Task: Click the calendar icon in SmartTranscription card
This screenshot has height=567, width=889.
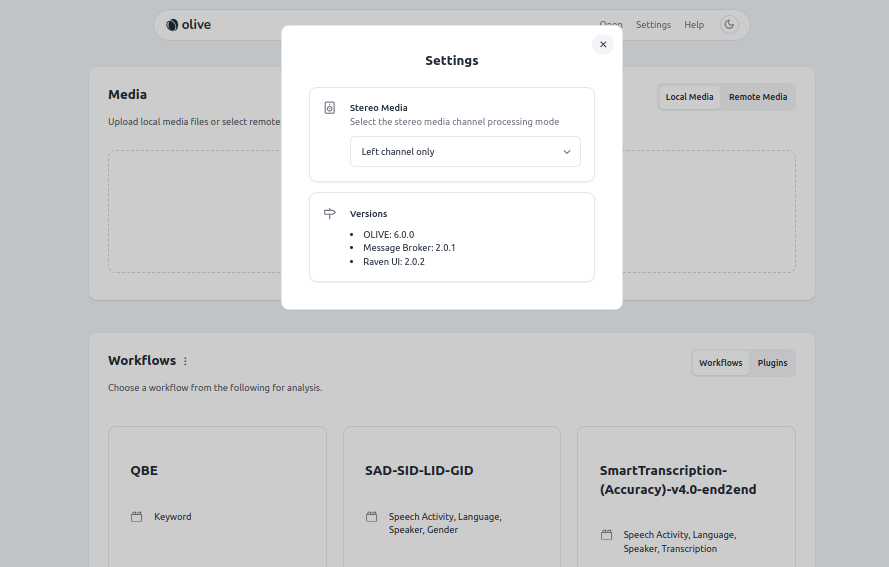Action: [x=606, y=535]
